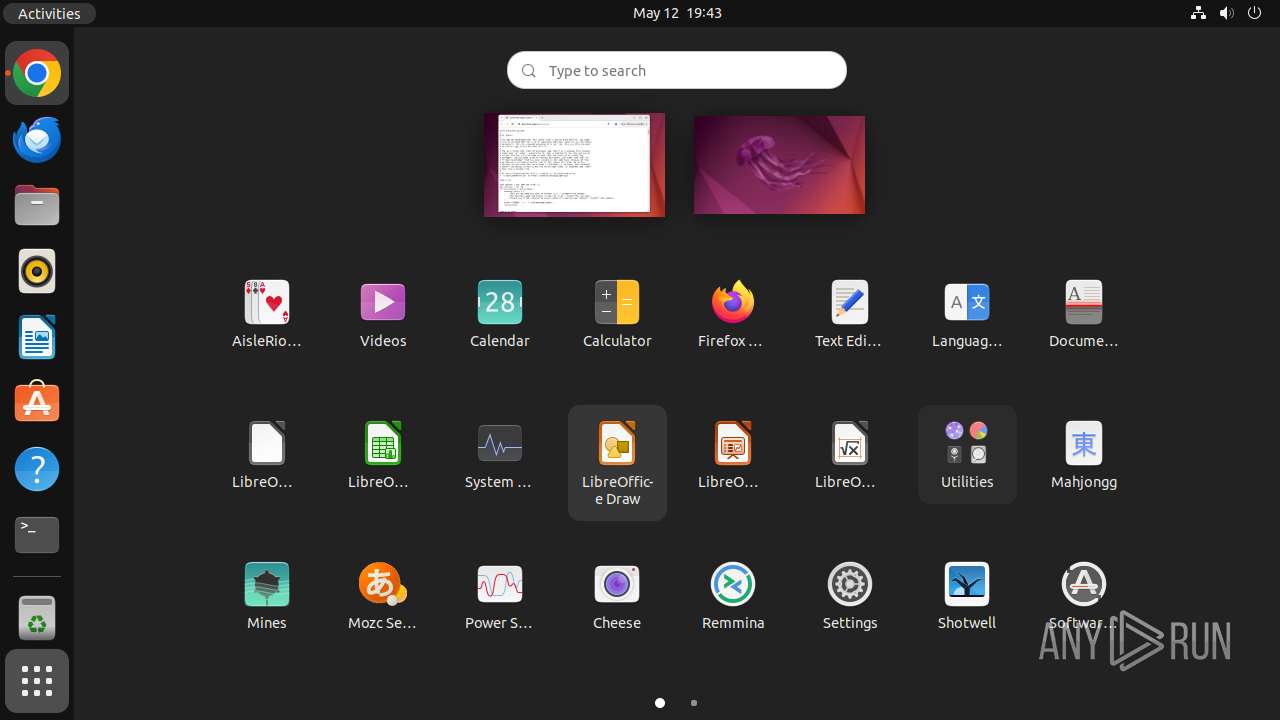
Task: Click the network status icon
Action: (x=1198, y=13)
